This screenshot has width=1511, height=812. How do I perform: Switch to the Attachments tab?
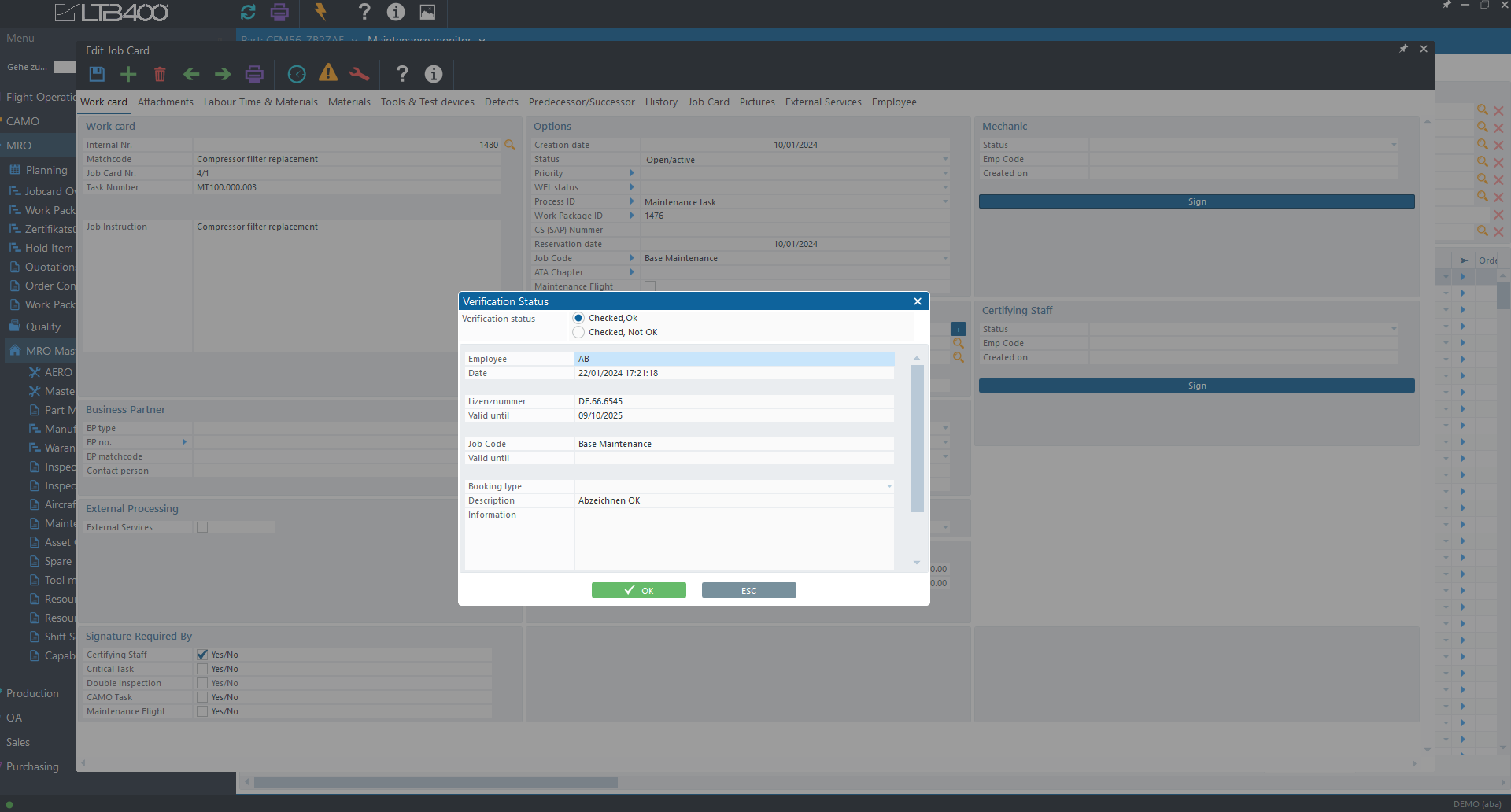165,102
